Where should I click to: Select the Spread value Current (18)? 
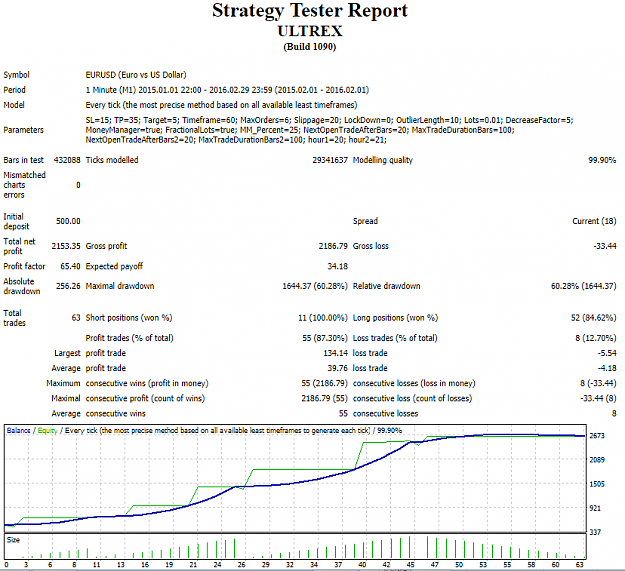click(x=594, y=221)
